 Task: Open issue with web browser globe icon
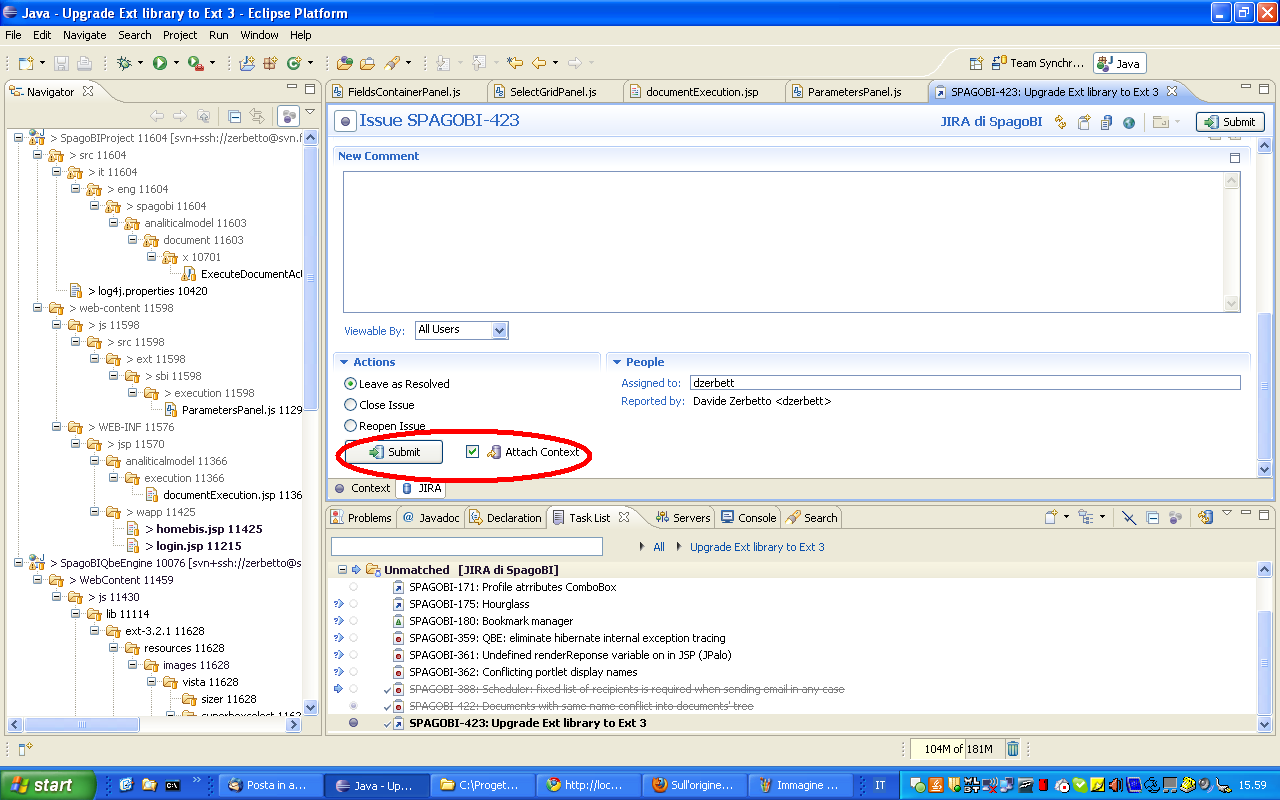pos(1129,122)
